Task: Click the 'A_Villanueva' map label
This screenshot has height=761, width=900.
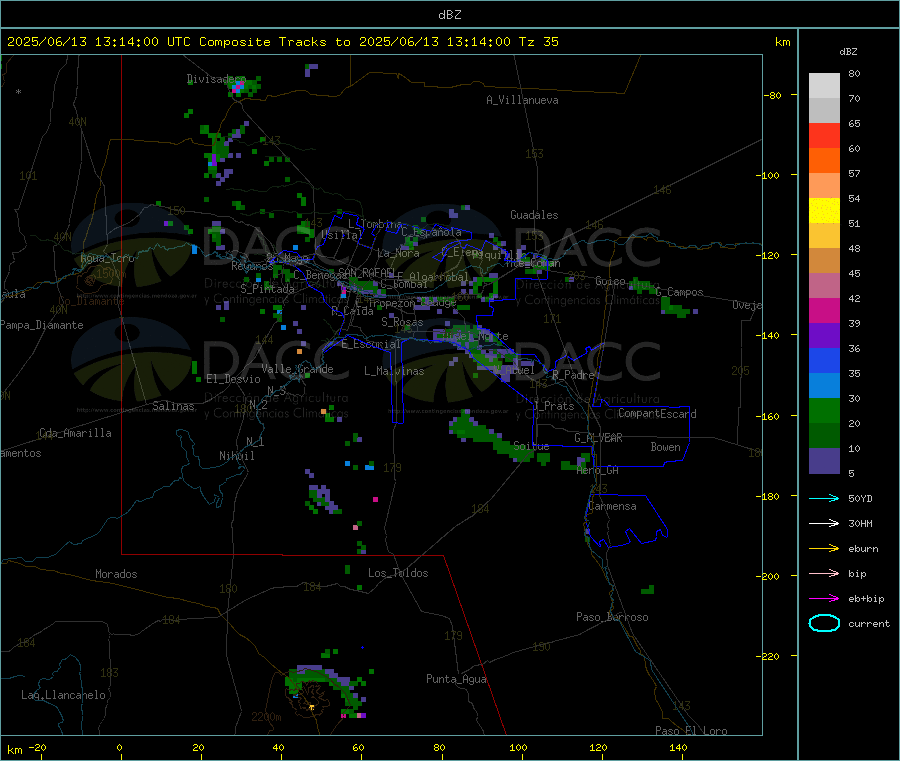Action: pos(522,100)
